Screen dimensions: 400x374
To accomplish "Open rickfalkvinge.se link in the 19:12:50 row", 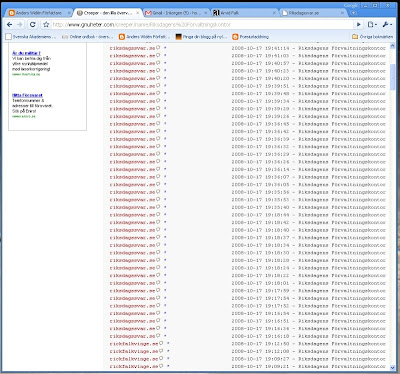I will [x=134, y=344].
